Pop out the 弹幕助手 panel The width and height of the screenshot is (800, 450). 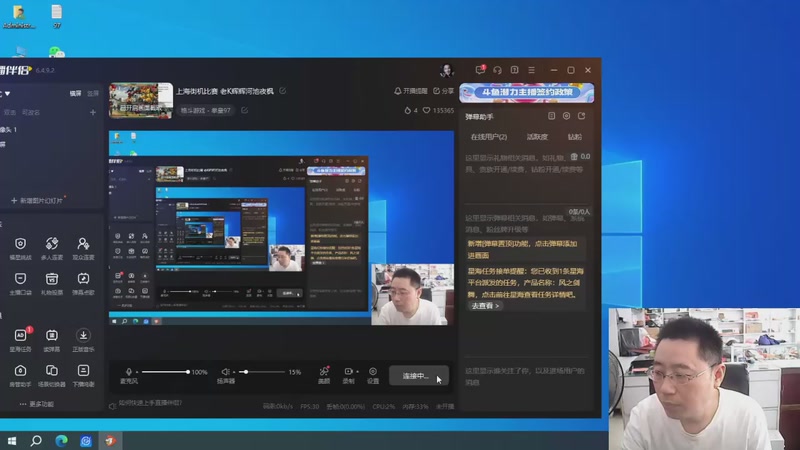(582, 116)
